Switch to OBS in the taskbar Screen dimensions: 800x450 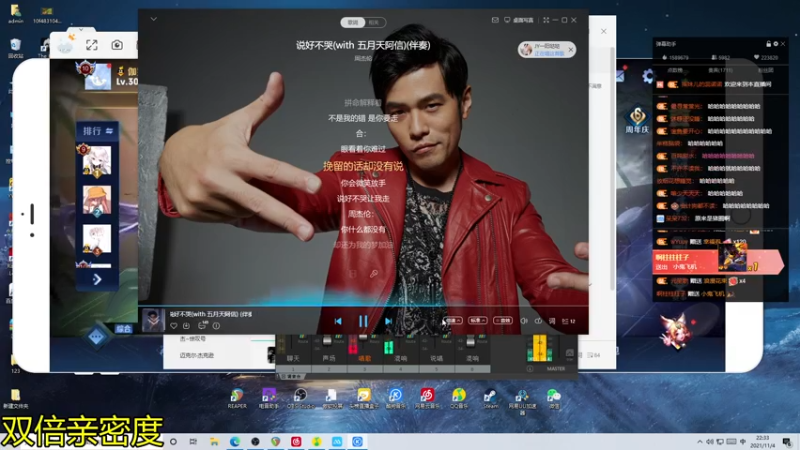(x=255, y=442)
